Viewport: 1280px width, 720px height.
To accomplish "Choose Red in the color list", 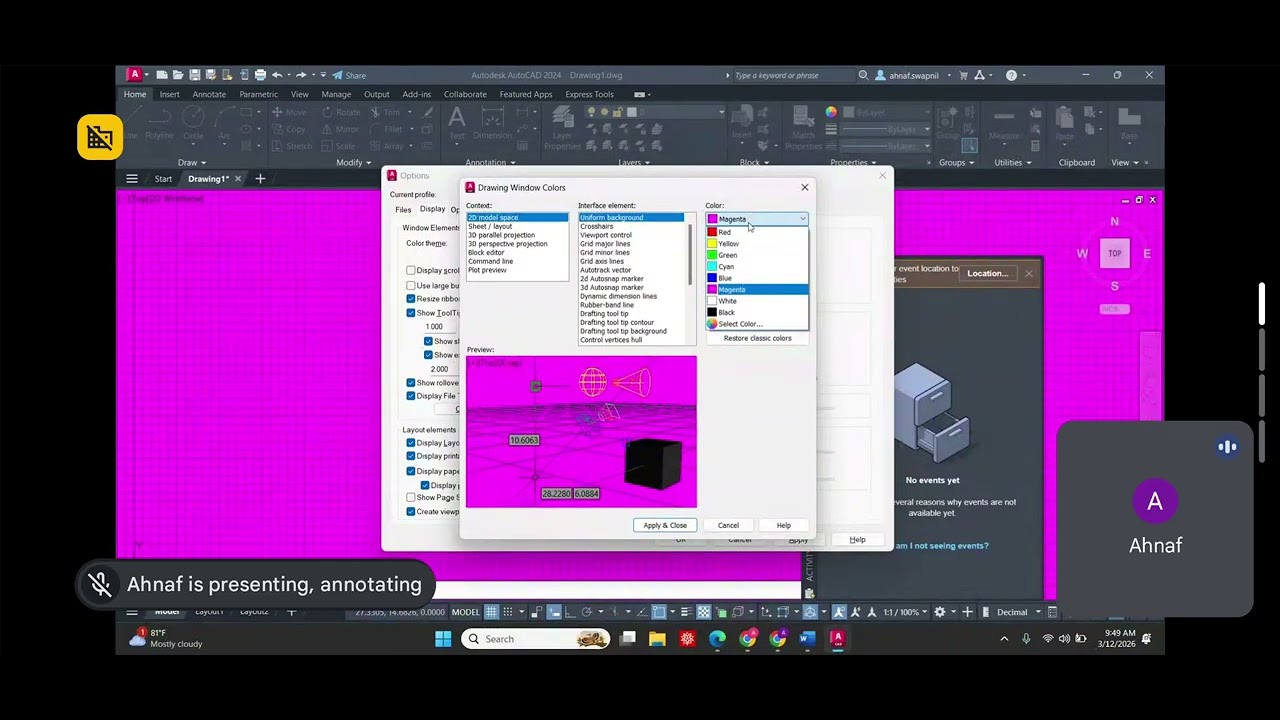I will click(757, 232).
